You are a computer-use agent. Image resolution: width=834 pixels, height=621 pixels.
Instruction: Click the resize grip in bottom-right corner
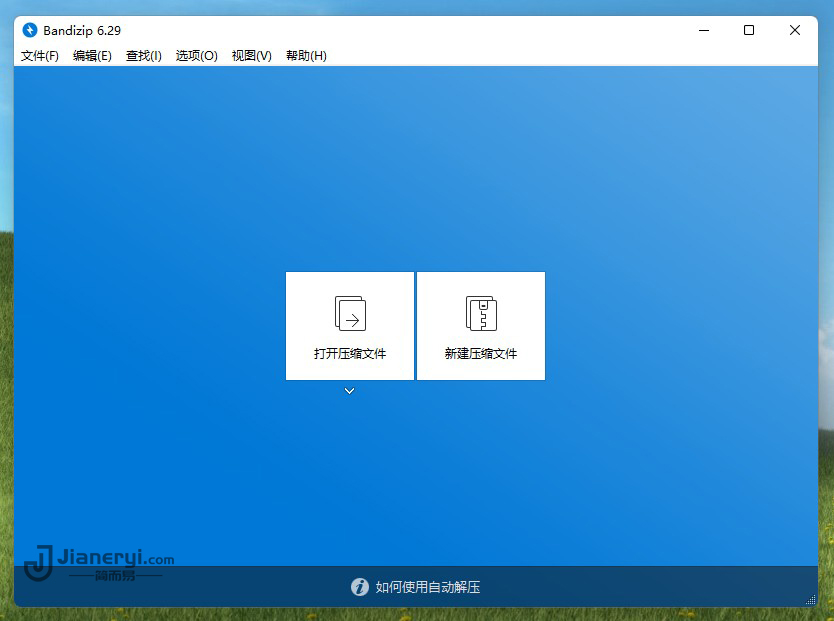coord(810,598)
